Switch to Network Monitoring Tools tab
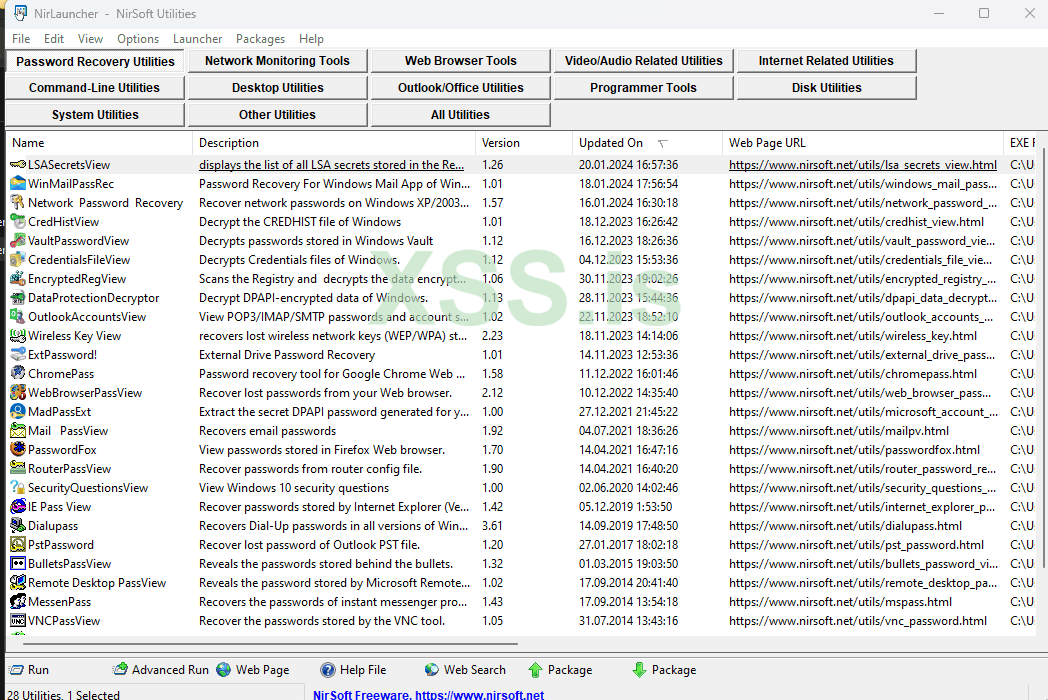 click(277, 61)
